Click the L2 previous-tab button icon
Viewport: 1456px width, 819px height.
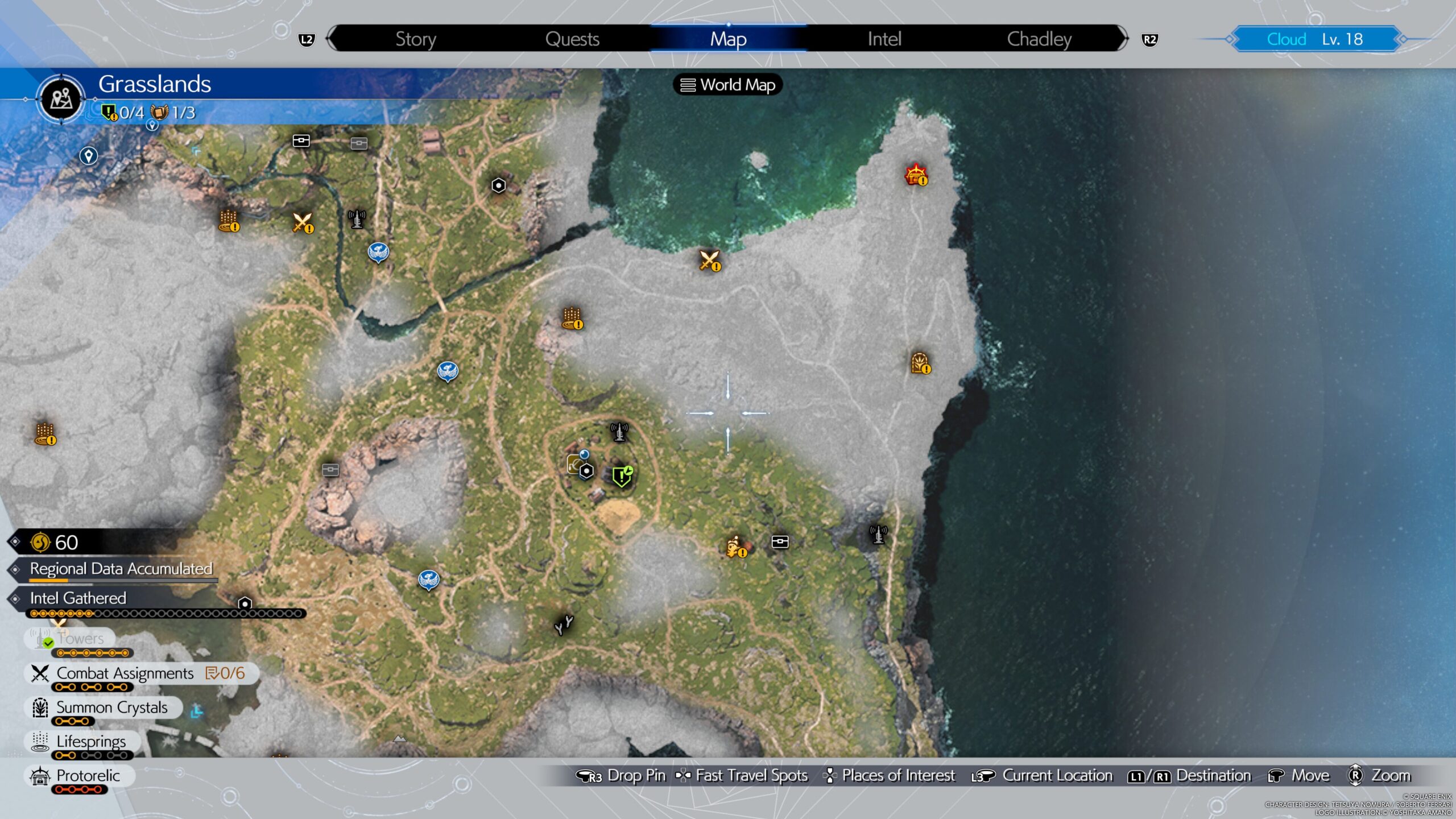pyautogui.click(x=307, y=39)
